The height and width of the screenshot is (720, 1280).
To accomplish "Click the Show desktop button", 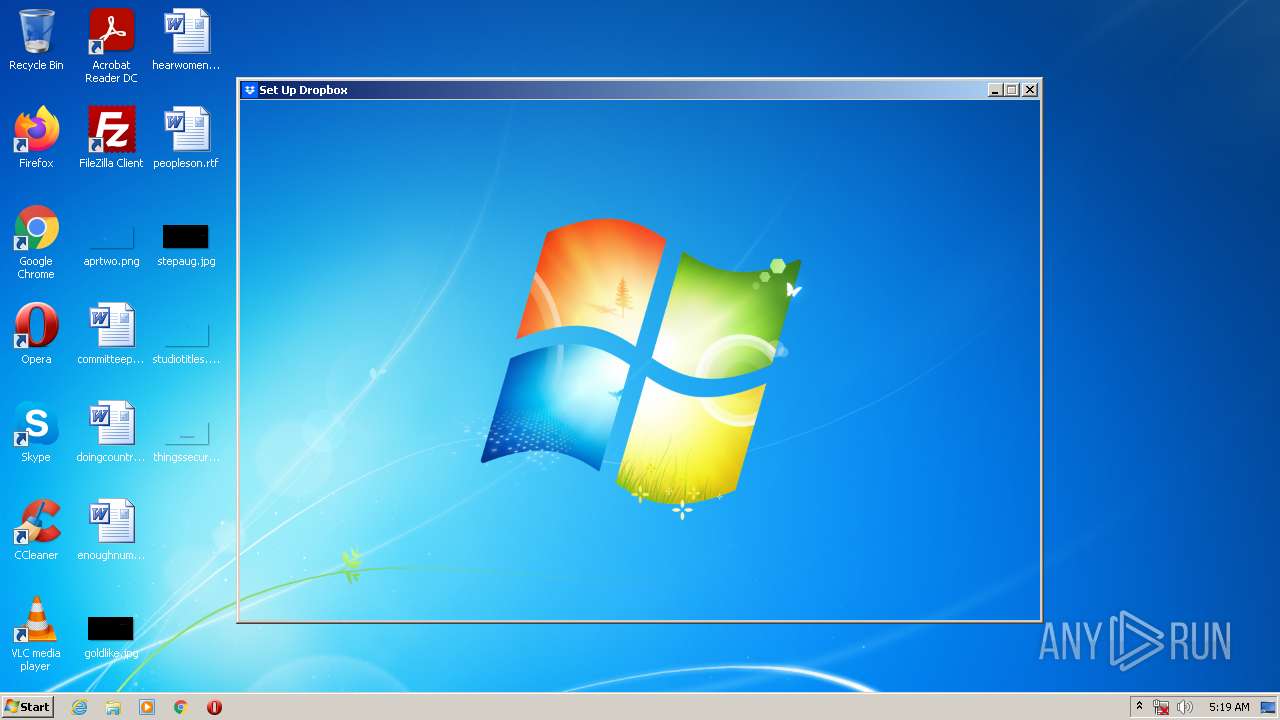I will pos(1268,707).
